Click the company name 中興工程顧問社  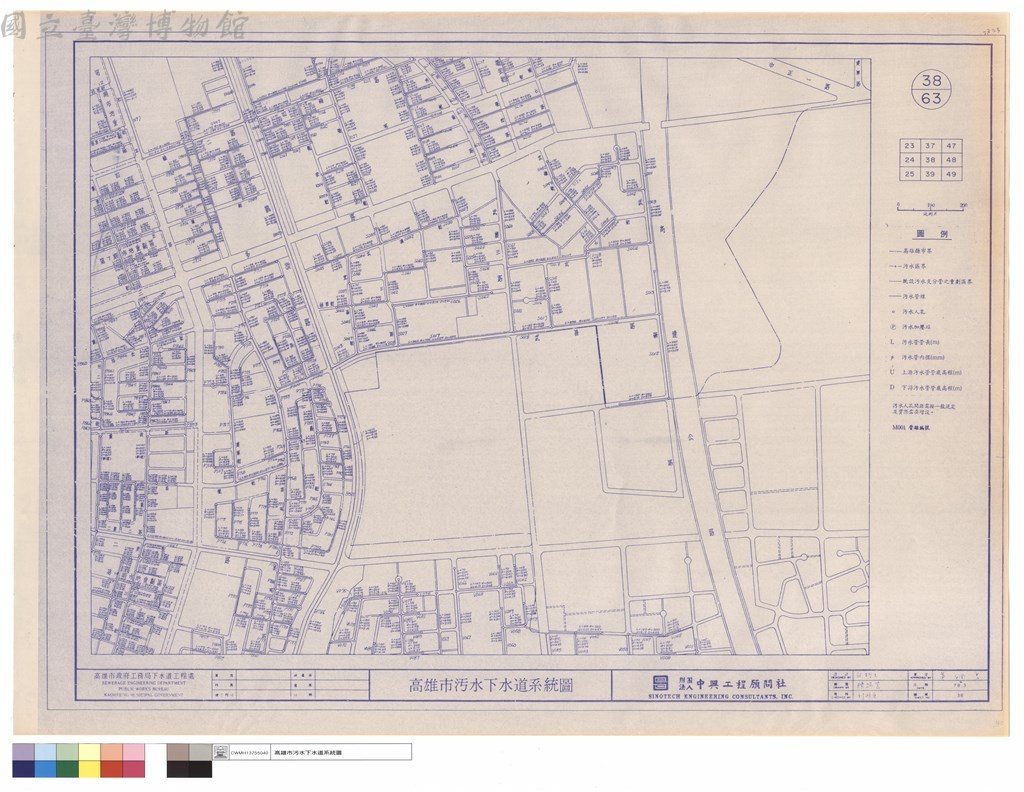tap(741, 684)
